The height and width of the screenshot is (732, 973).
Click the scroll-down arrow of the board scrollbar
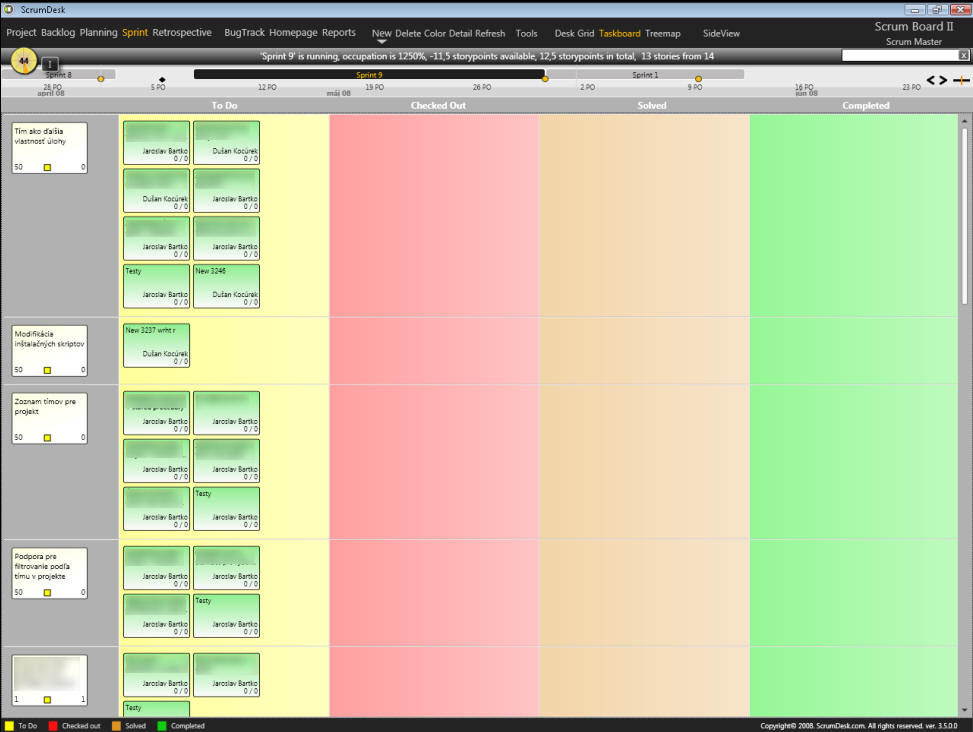tap(964, 710)
